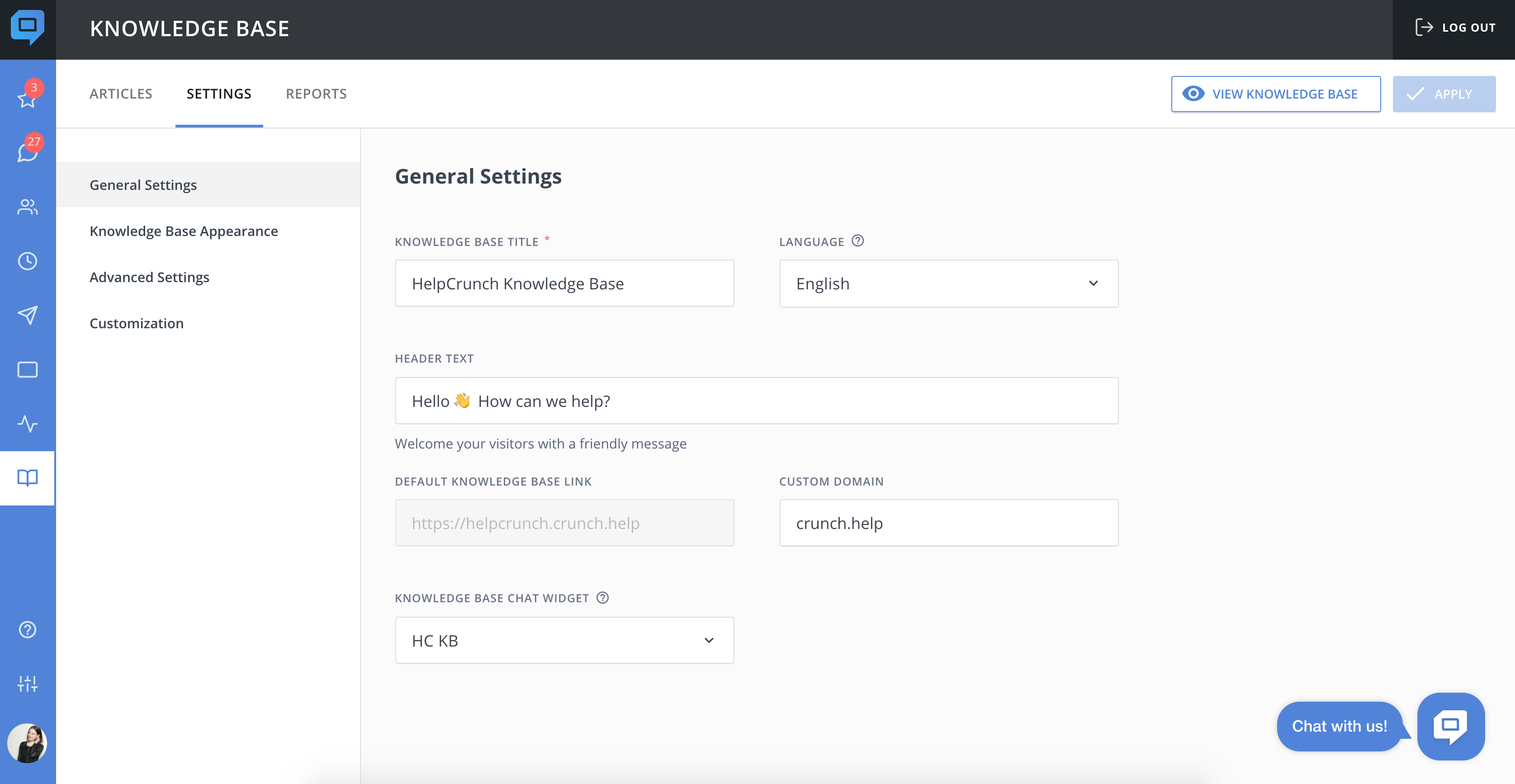Click the Knowledge Base Title input field
Screen dimensions: 1515x784
point(564,283)
